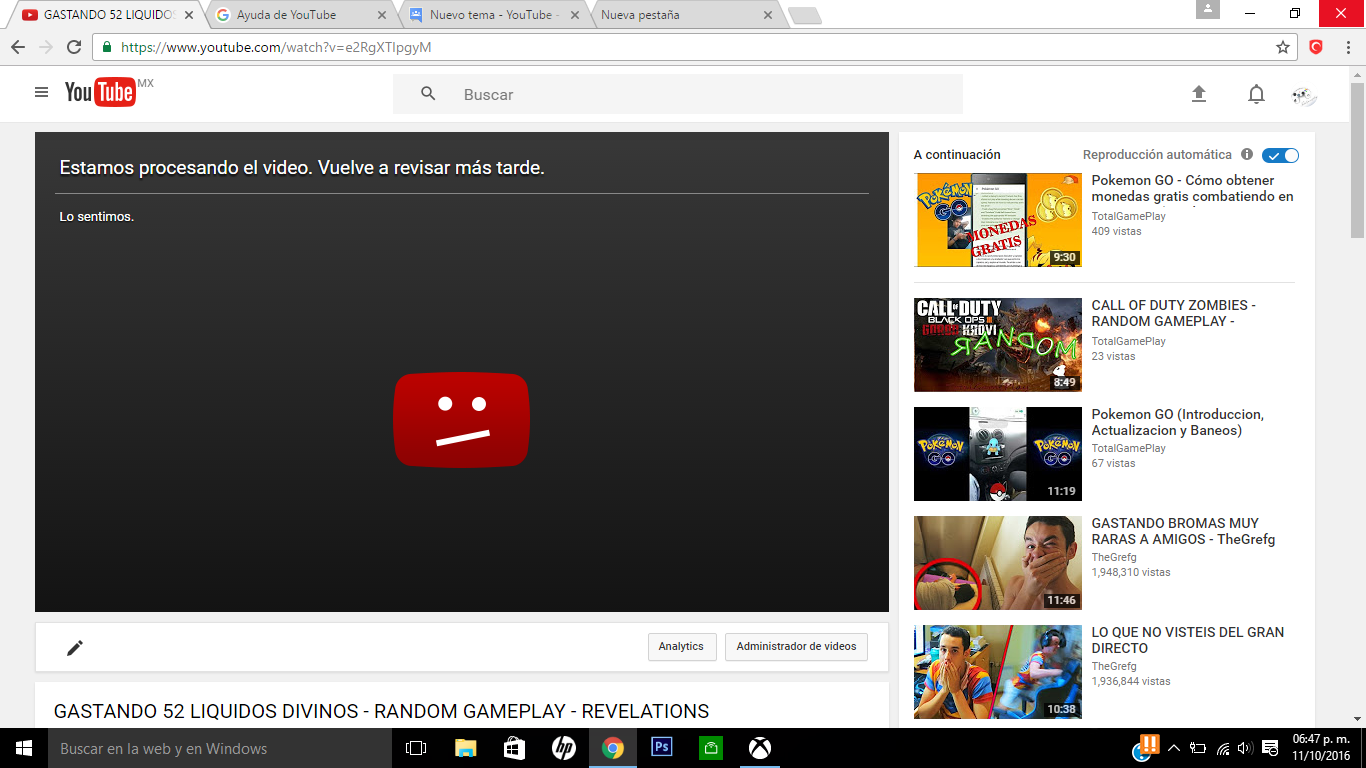This screenshot has width=1366, height=768.
Task: Open the Xbox app in the taskbar
Action: click(x=760, y=748)
